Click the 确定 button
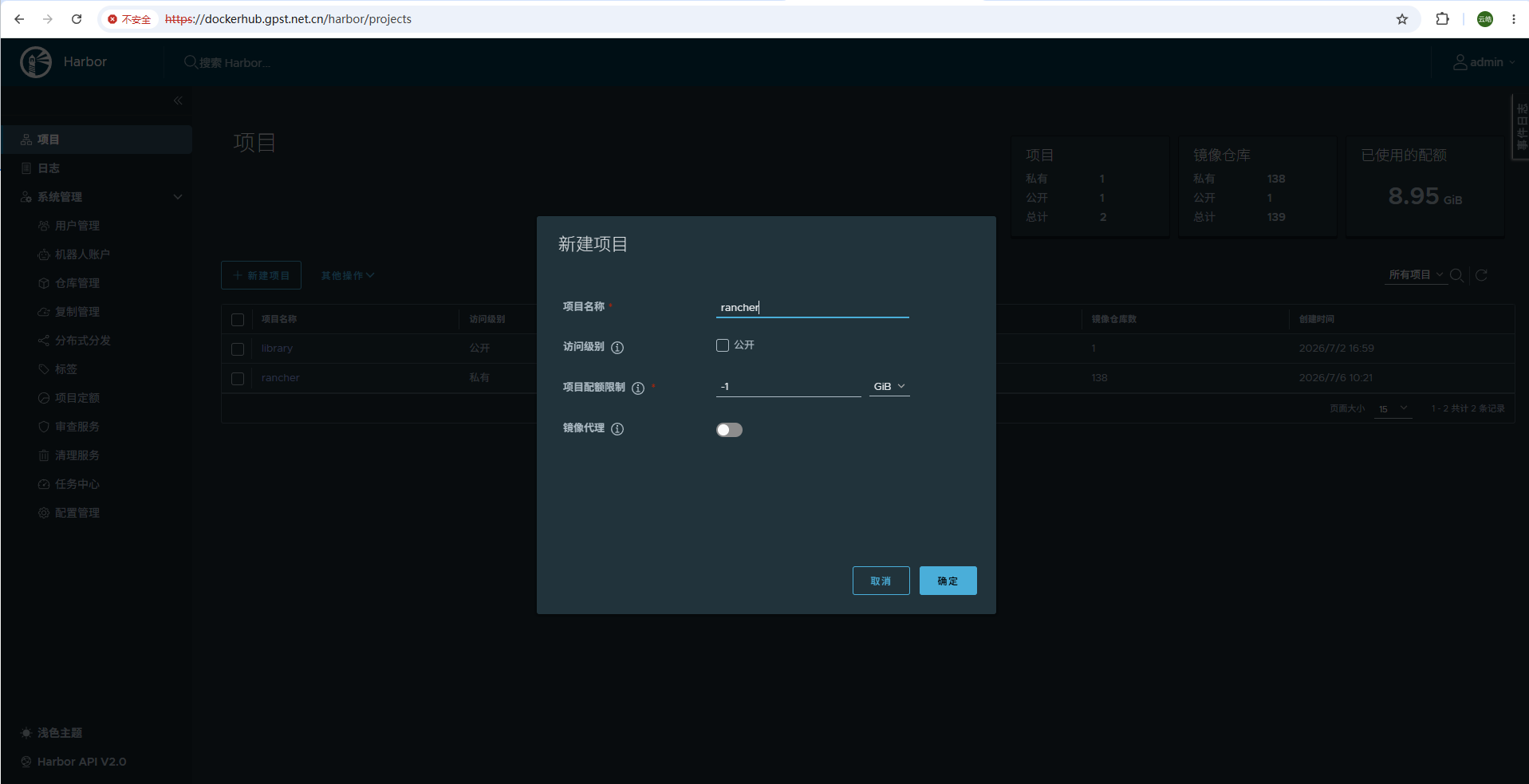The image size is (1529, 784). coord(948,581)
